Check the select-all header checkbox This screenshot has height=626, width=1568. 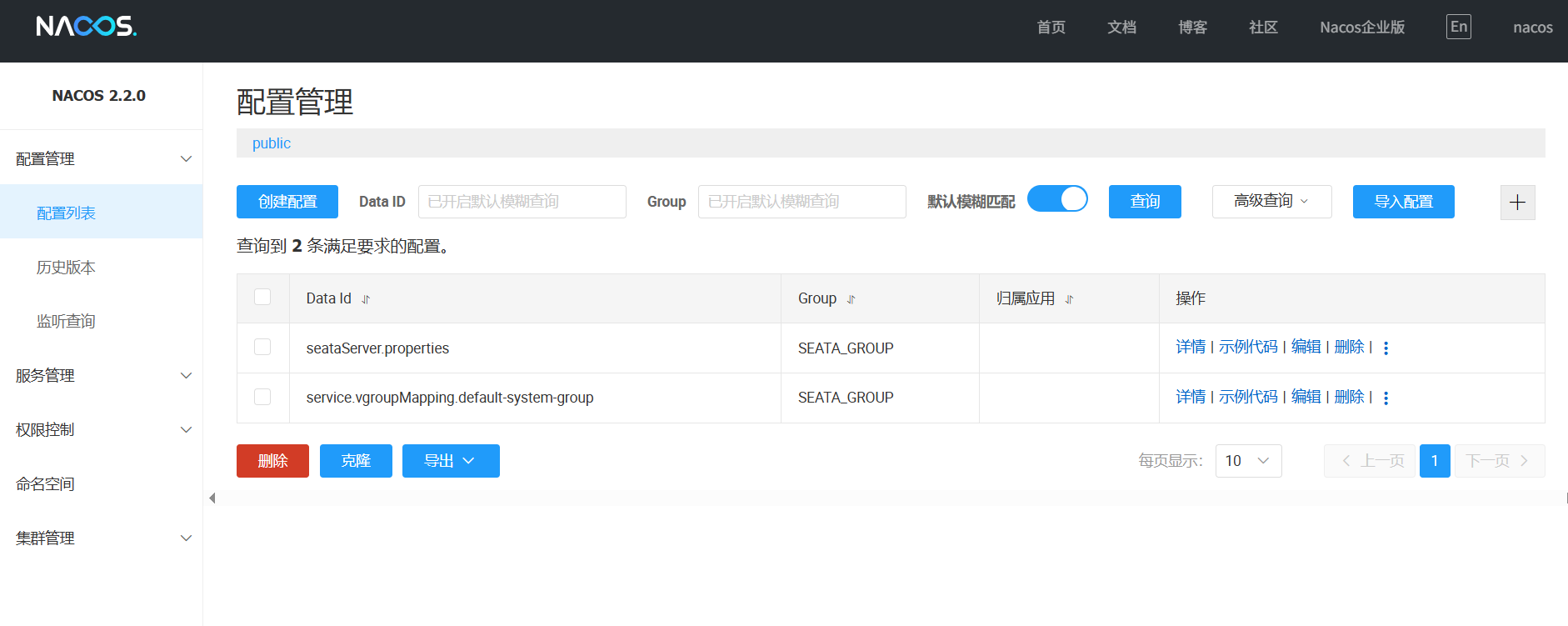pyautogui.click(x=262, y=297)
